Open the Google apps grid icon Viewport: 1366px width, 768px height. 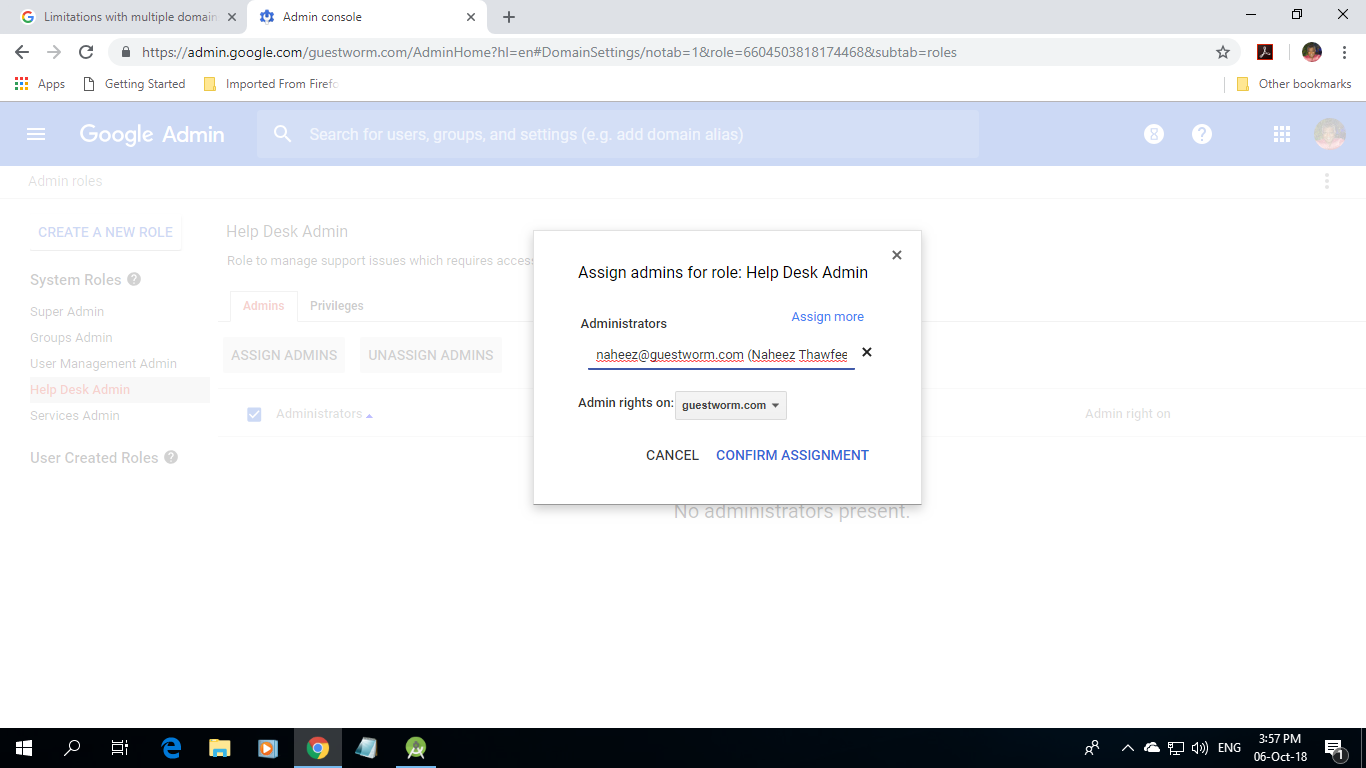1282,134
